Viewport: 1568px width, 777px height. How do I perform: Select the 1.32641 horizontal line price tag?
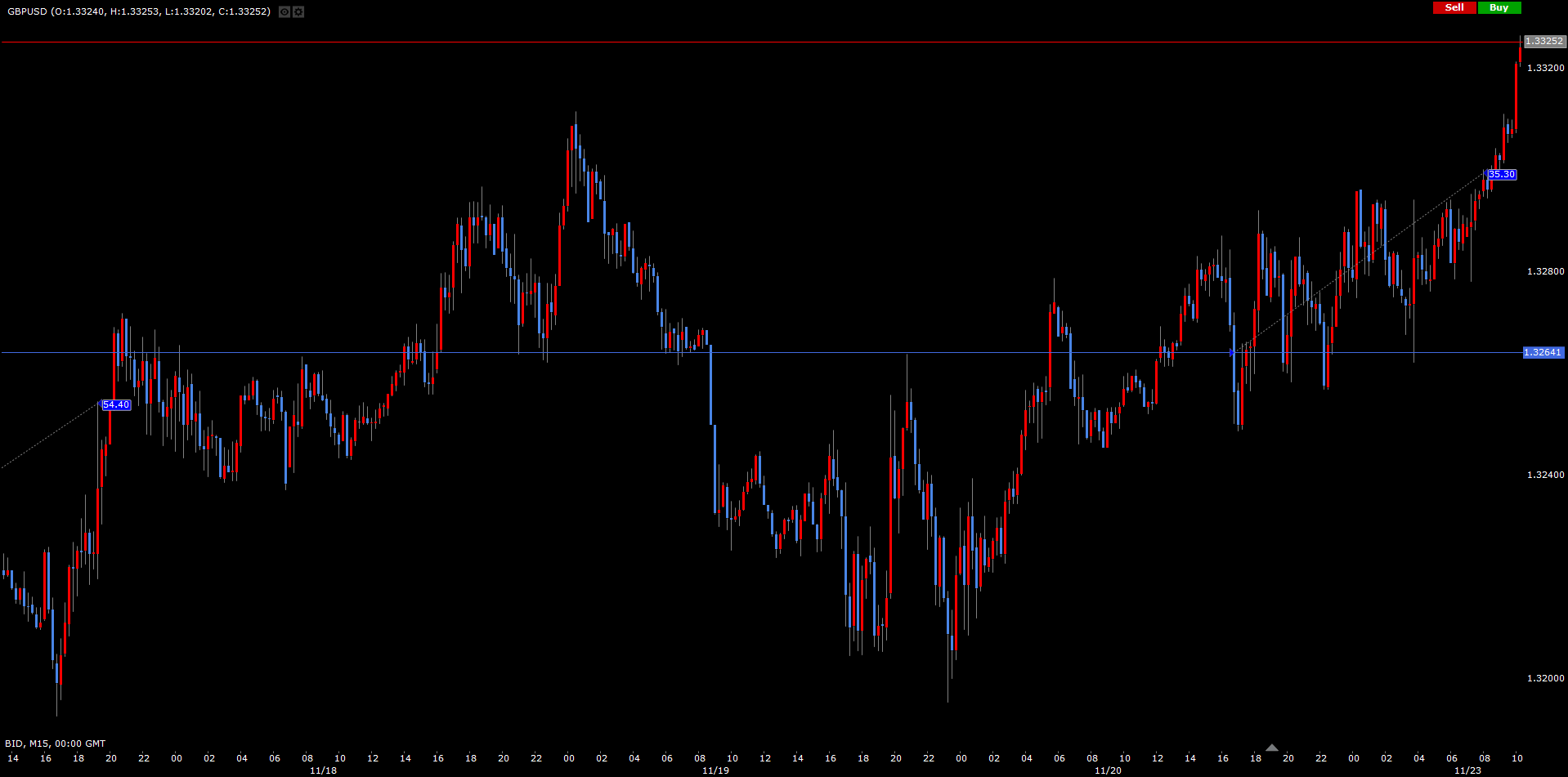click(1543, 353)
